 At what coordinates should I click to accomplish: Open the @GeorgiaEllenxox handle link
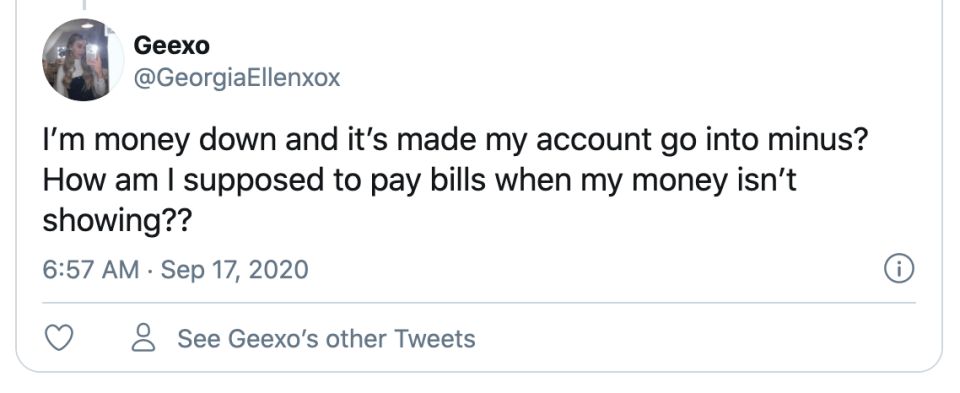click(236, 78)
